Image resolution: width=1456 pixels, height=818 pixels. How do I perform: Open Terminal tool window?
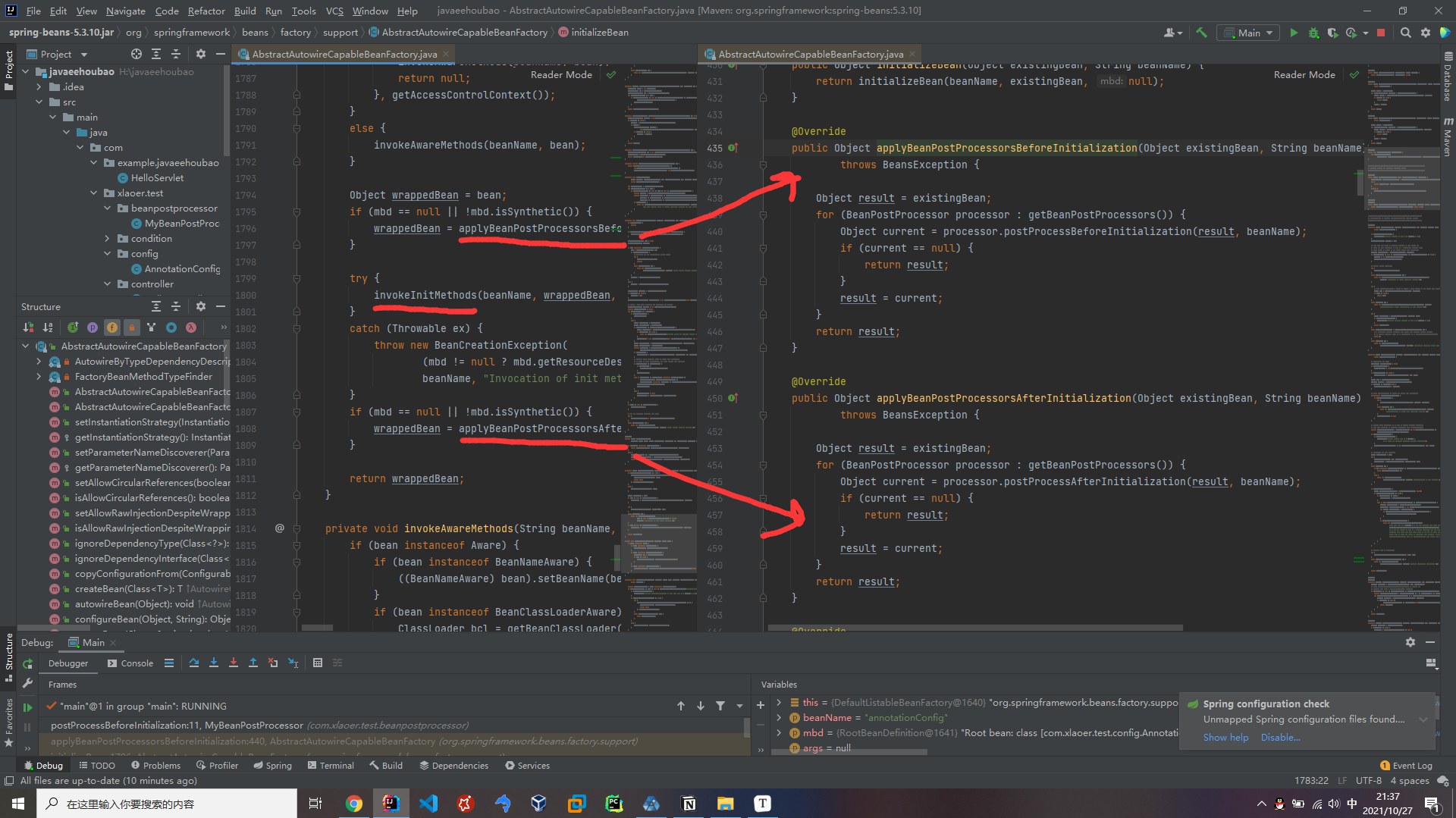point(331,765)
